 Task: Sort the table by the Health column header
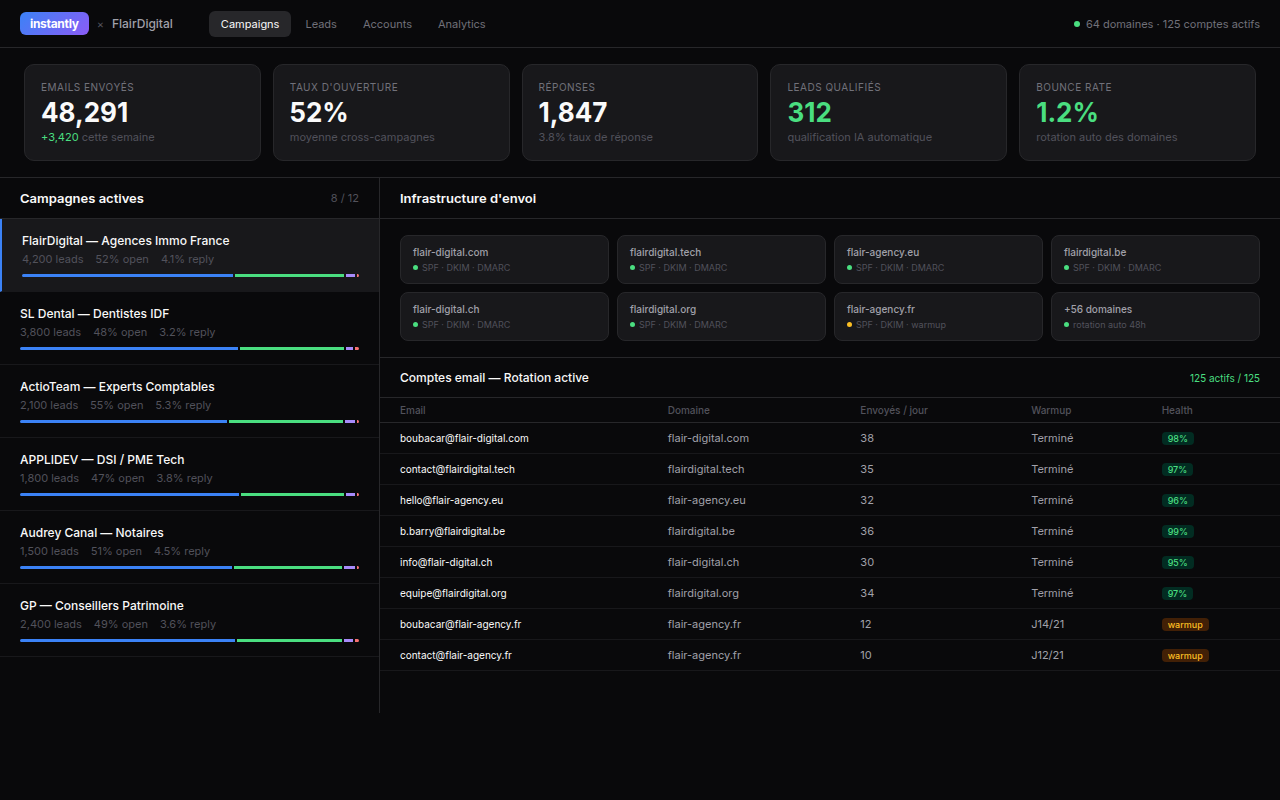click(x=1176, y=410)
